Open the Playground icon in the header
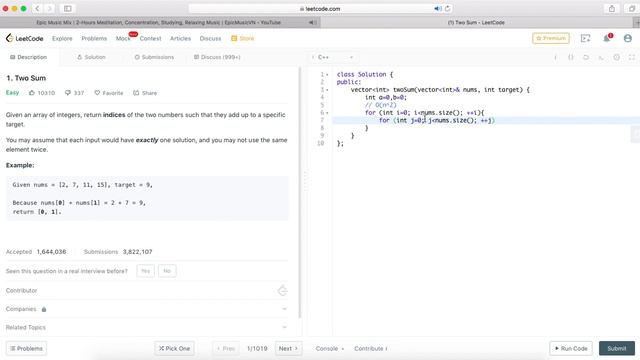The width and height of the screenshot is (640, 360). click(585, 38)
